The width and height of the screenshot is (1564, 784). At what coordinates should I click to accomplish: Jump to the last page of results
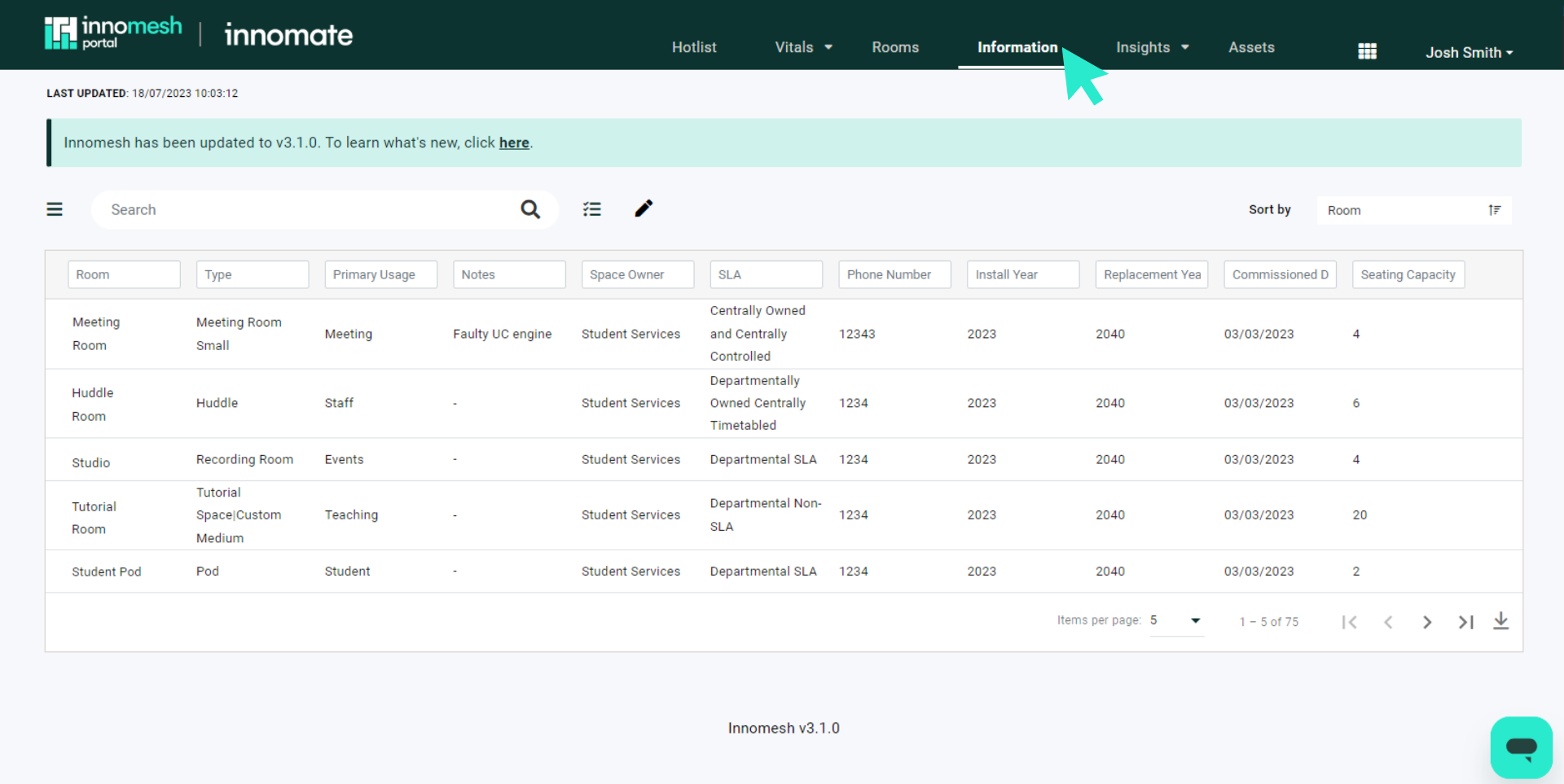[x=1465, y=622]
